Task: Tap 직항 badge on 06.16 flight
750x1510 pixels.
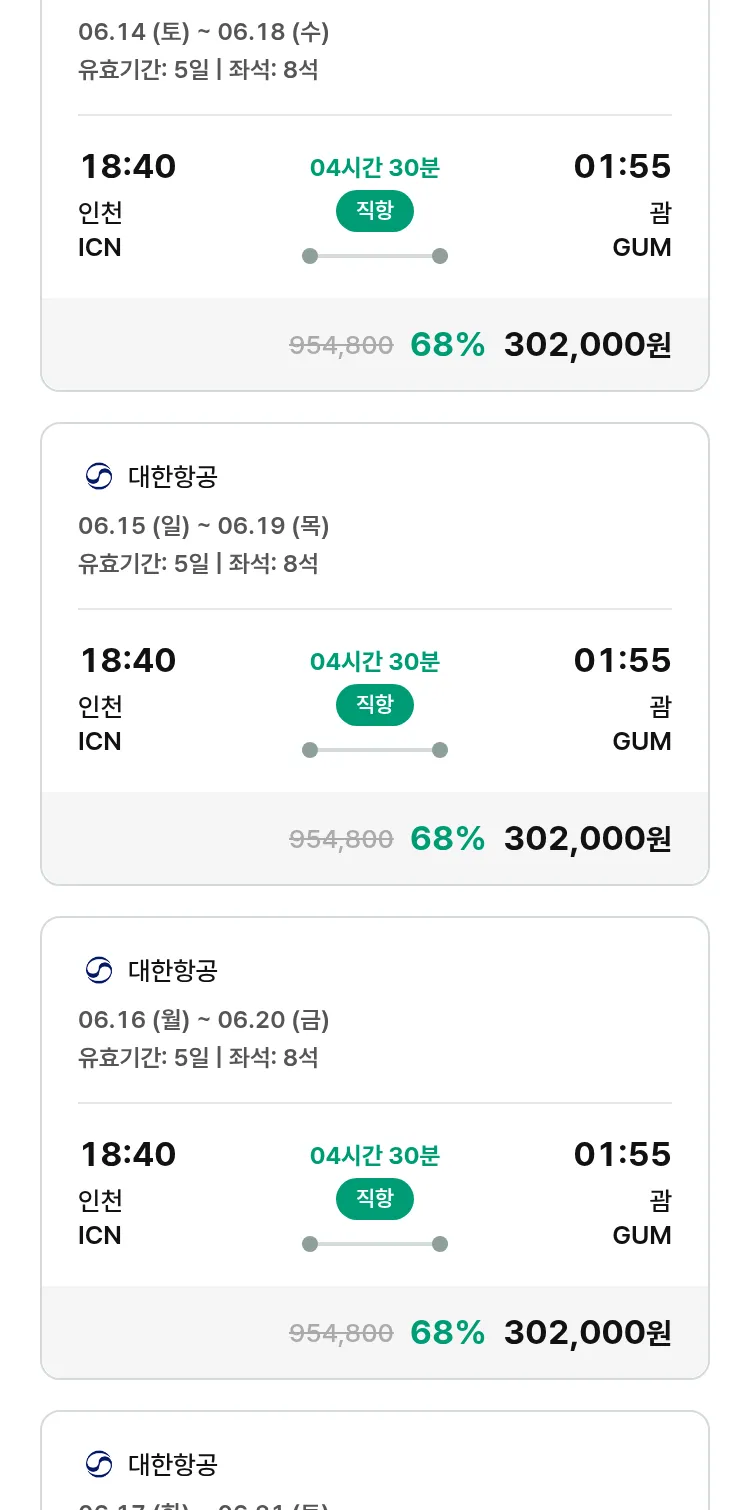Action: tap(374, 1199)
